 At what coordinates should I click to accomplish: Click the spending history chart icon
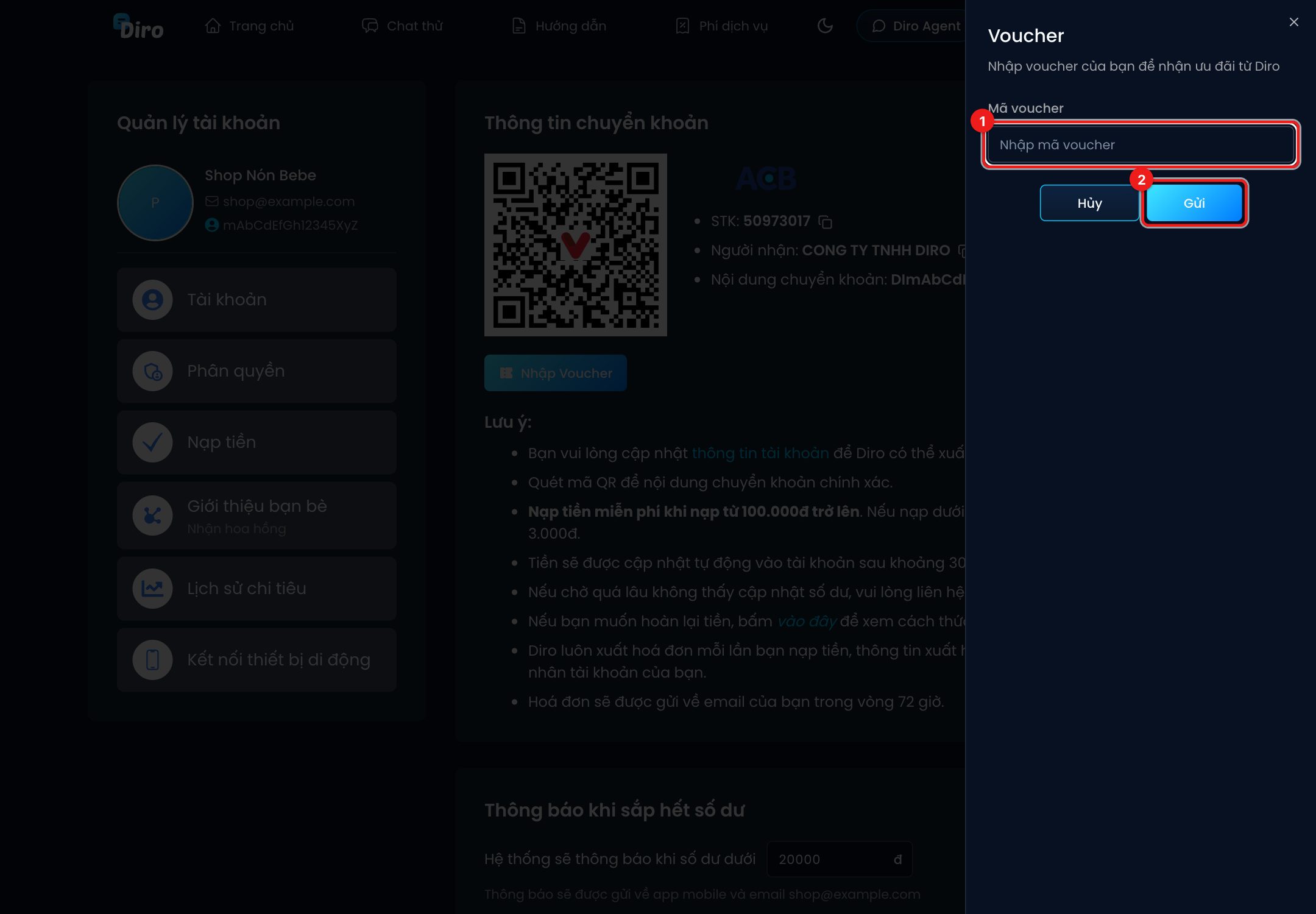pos(152,589)
